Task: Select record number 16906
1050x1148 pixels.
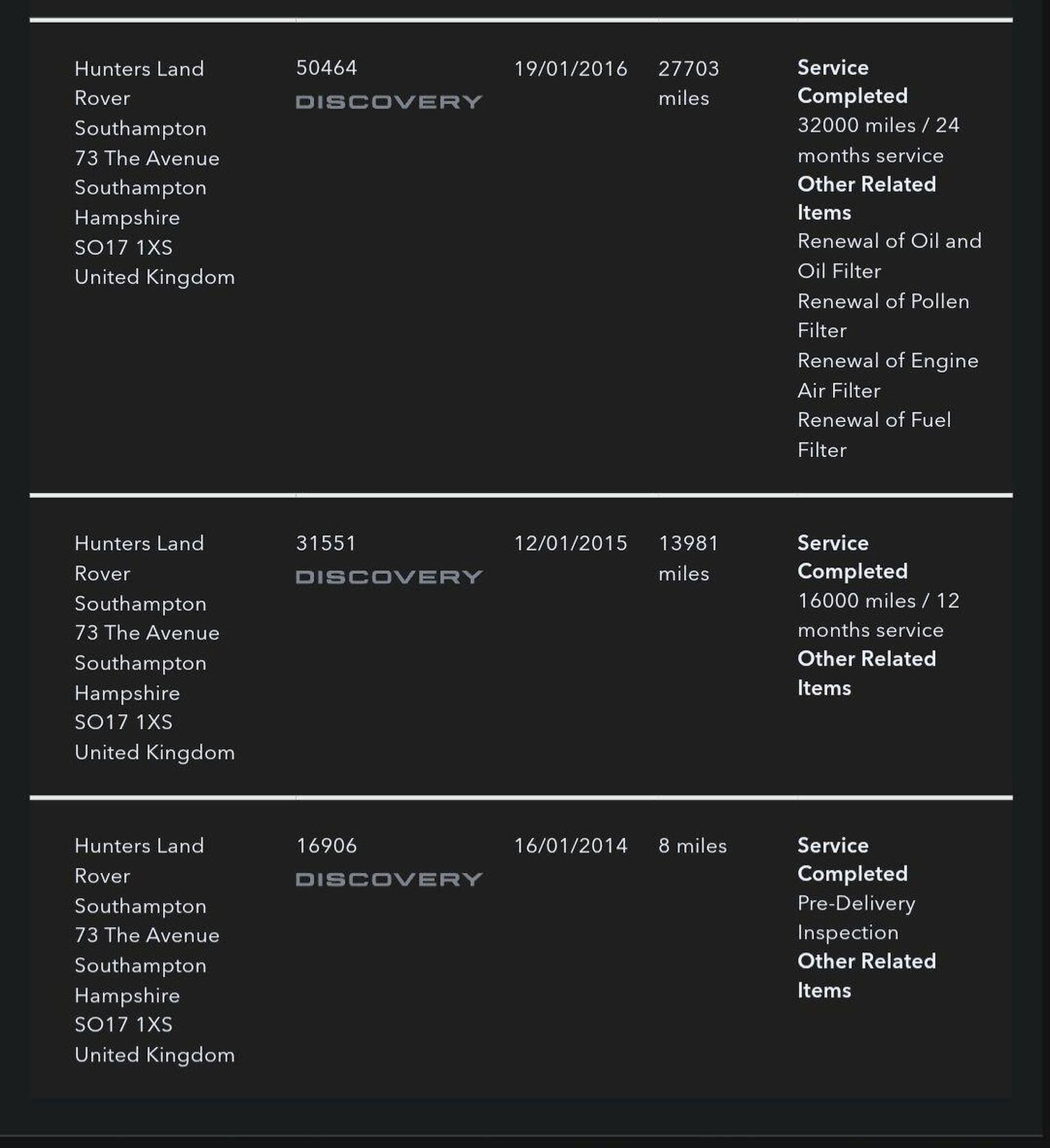Action: (x=326, y=846)
